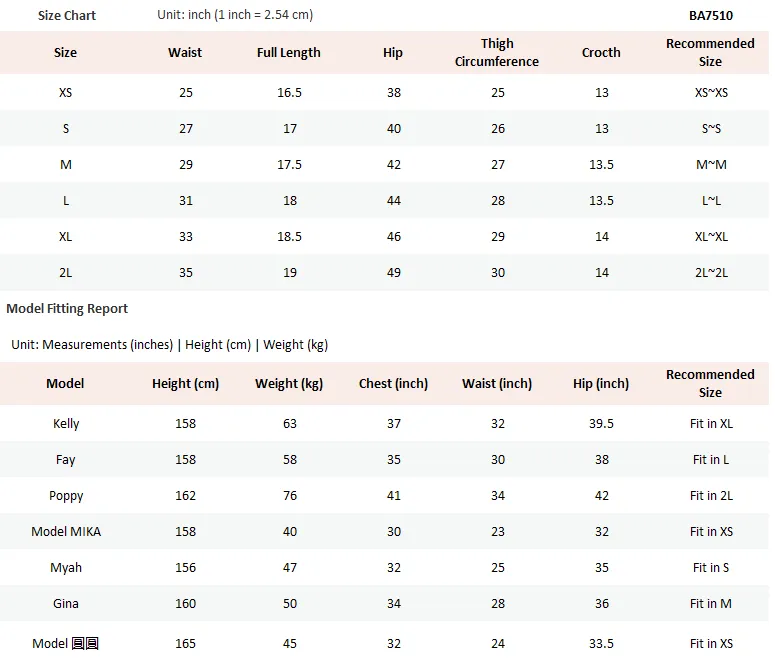Select the BA7510 product code
This screenshot has width=775, height=658.
coord(711,15)
